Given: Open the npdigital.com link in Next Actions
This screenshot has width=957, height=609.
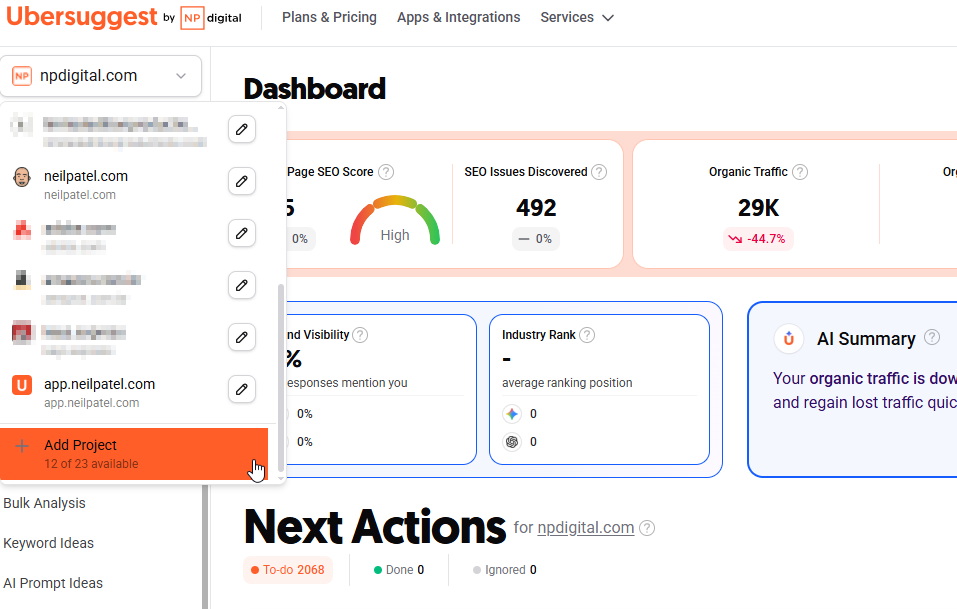Looking at the screenshot, I should point(585,528).
